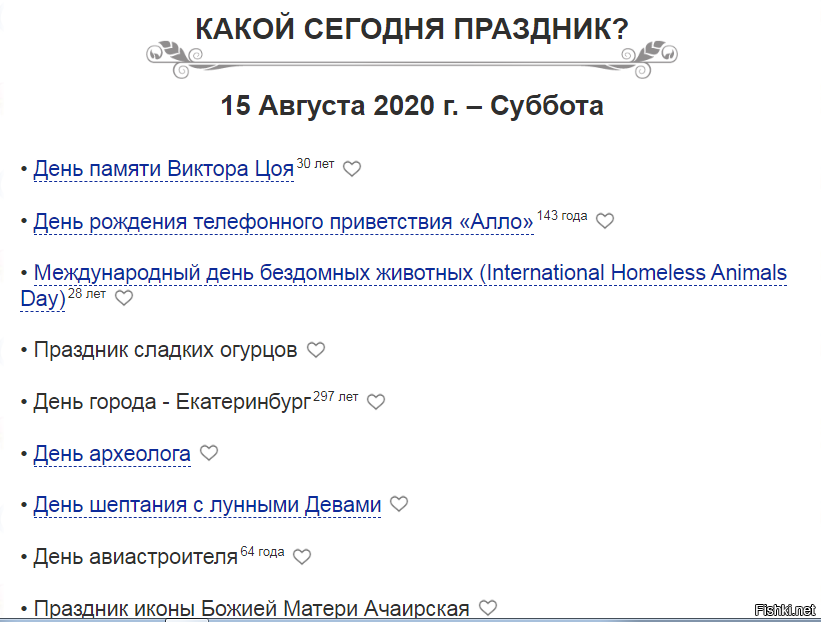The height and width of the screenshot is (622, 821).
Task: Click the heart icon next to День археолога
Action: click(208, 452)
